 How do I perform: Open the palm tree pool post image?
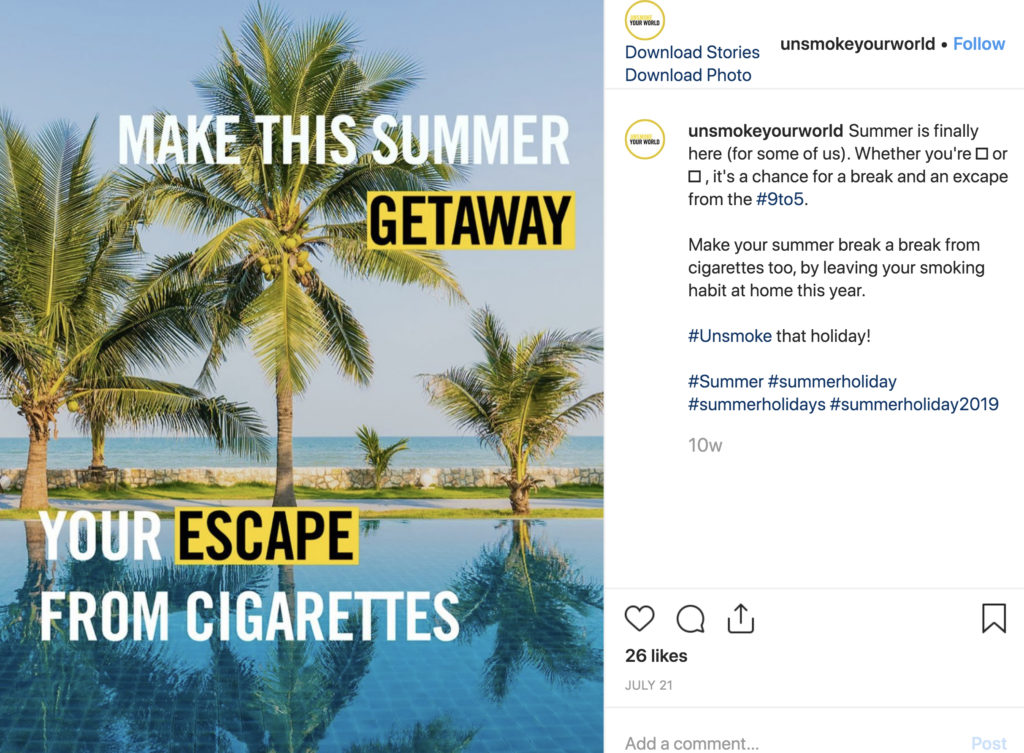302,376
